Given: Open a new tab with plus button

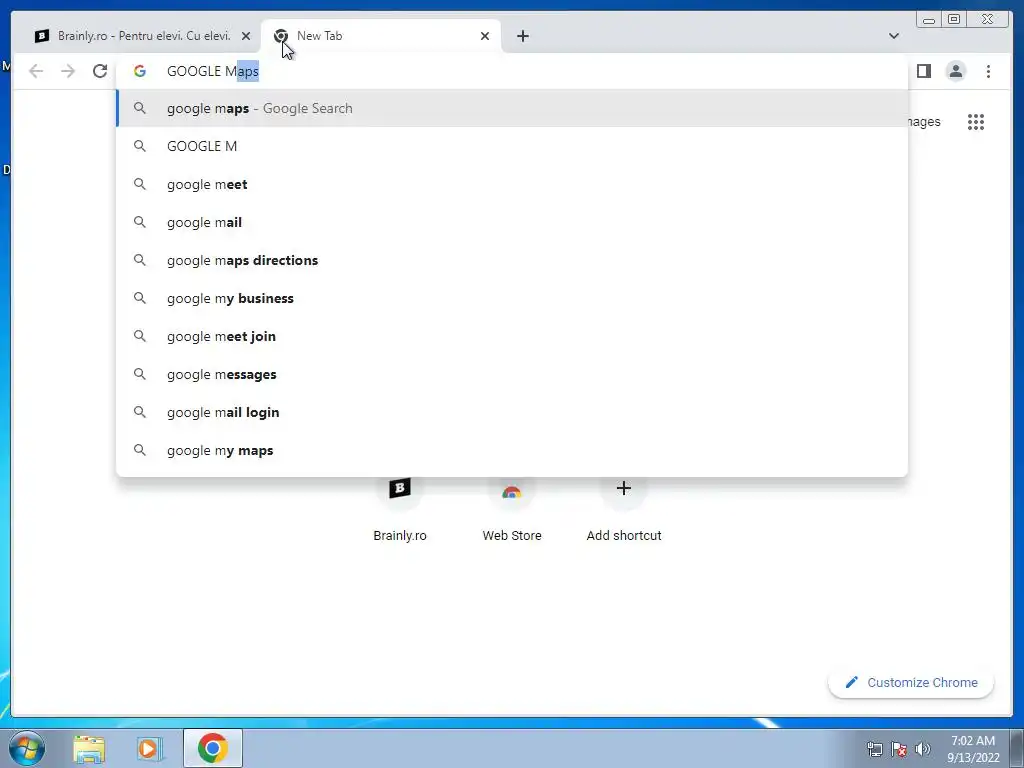Looking at the screenshot, I should (522, 36).
